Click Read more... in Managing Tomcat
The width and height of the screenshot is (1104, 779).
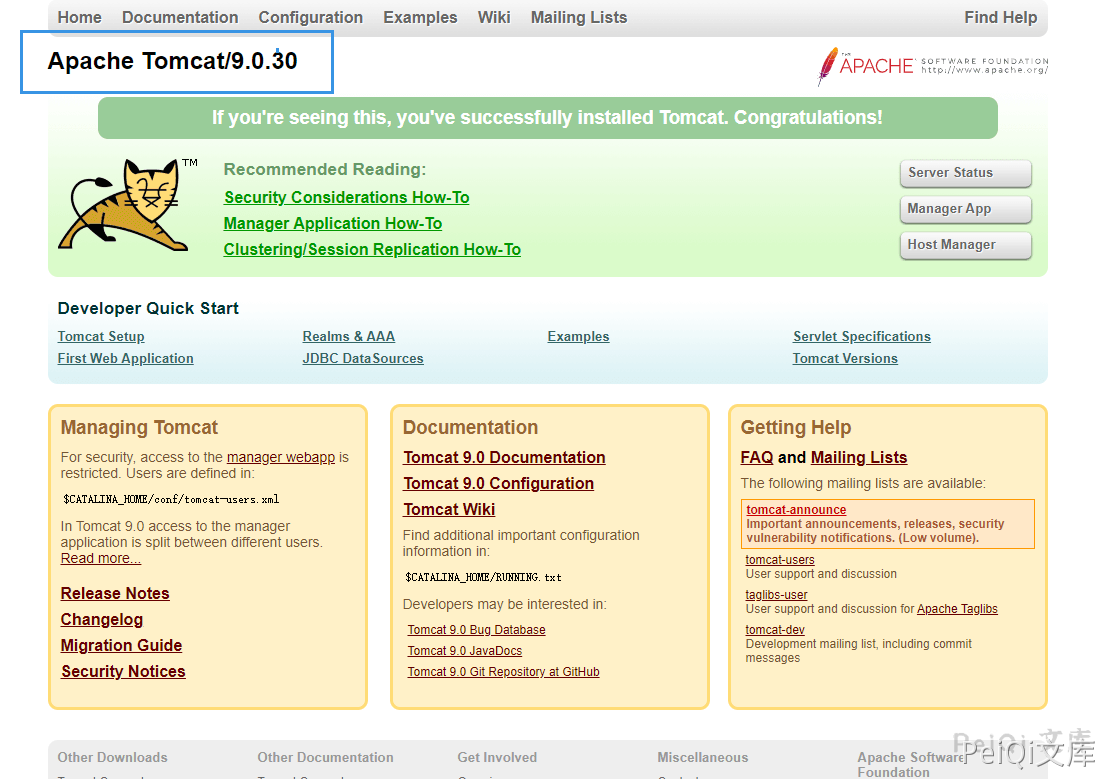[x=101, y=559]
